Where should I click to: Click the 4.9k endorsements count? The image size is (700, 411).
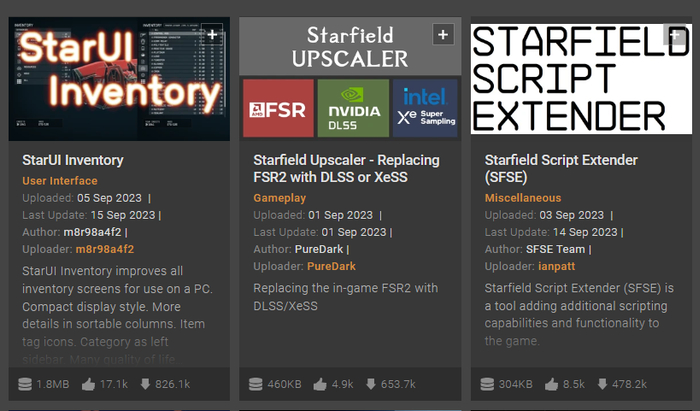(x=342, y=384)
